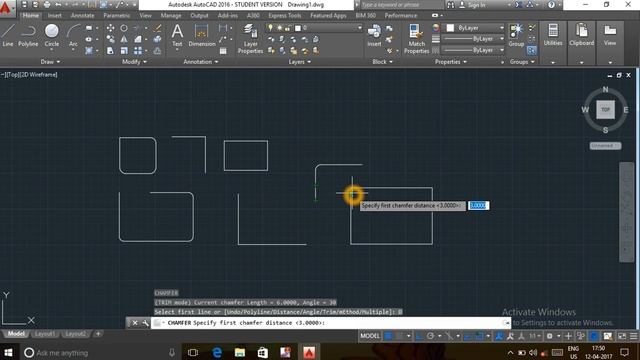This screenshot has height=360, width=640.
Task: Open the Clipboard panel
Action: pos(582,35)
